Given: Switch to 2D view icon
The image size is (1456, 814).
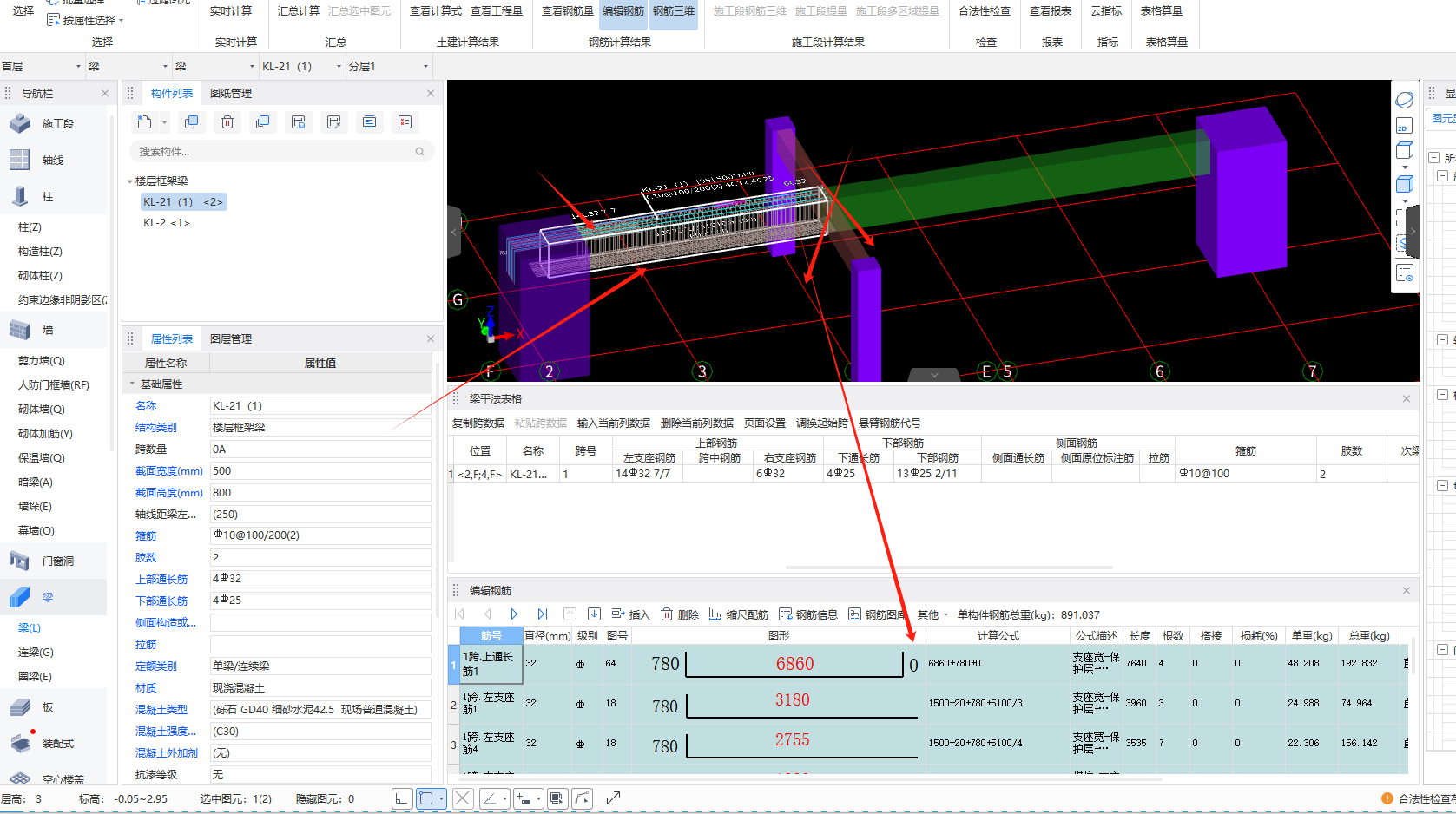Looking at the screenshot, I should point(1404,127).
